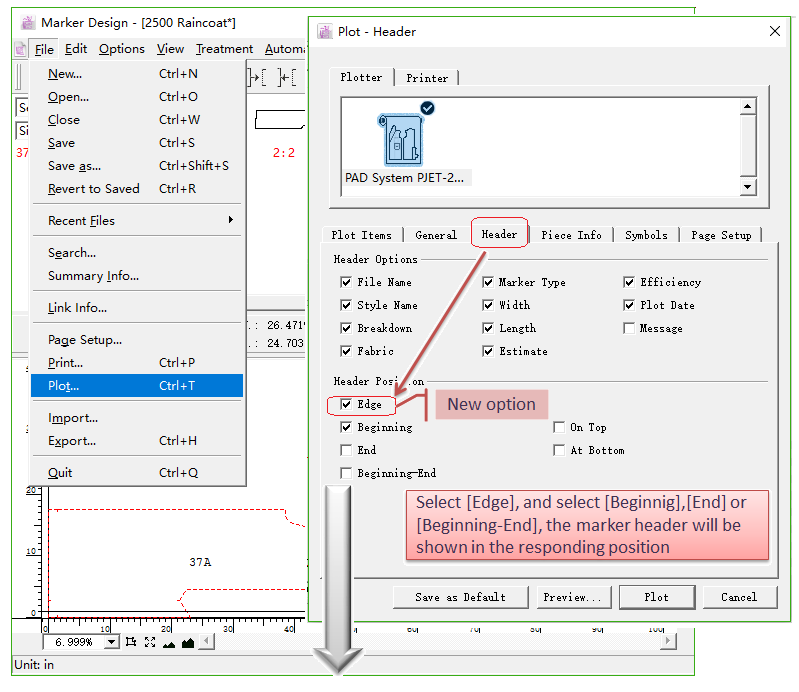Select the PAD System PJET plotter icon
The width and height of the screenshot is (799, 692).
click(403, 140)
